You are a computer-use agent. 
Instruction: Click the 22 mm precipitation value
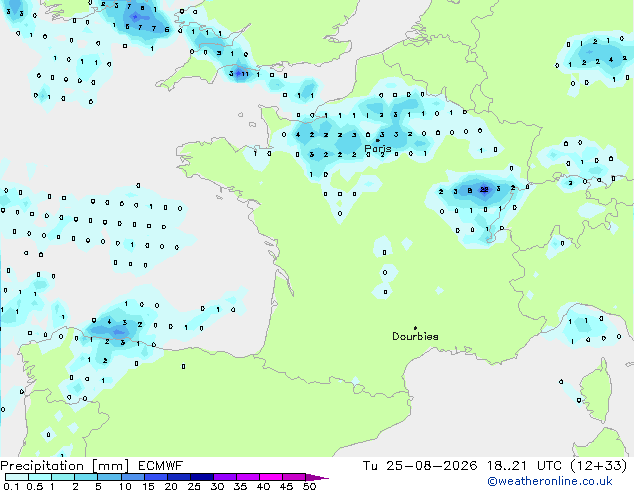(x=484, y=189)
